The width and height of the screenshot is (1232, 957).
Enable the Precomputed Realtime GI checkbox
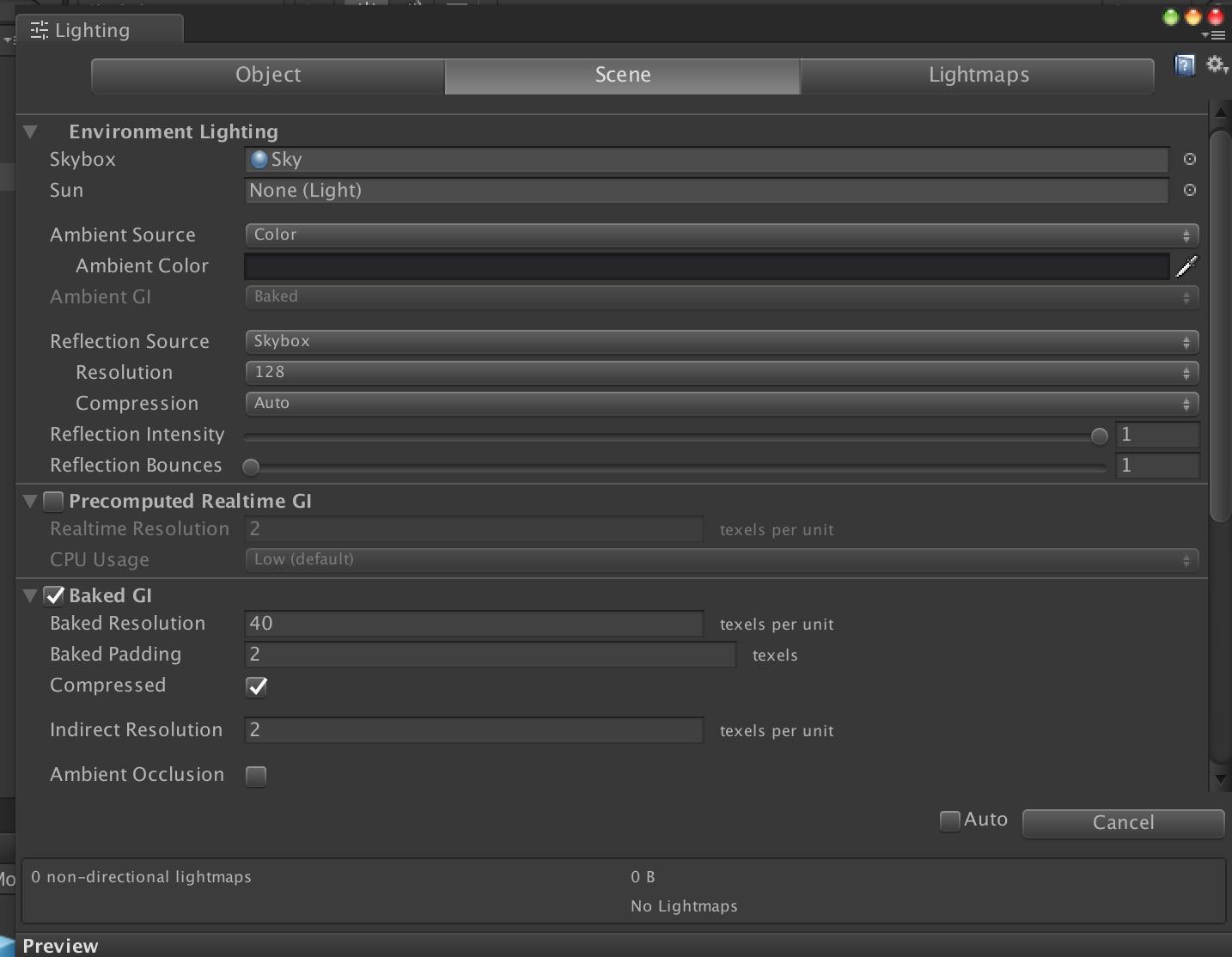(x=53, y=501)
